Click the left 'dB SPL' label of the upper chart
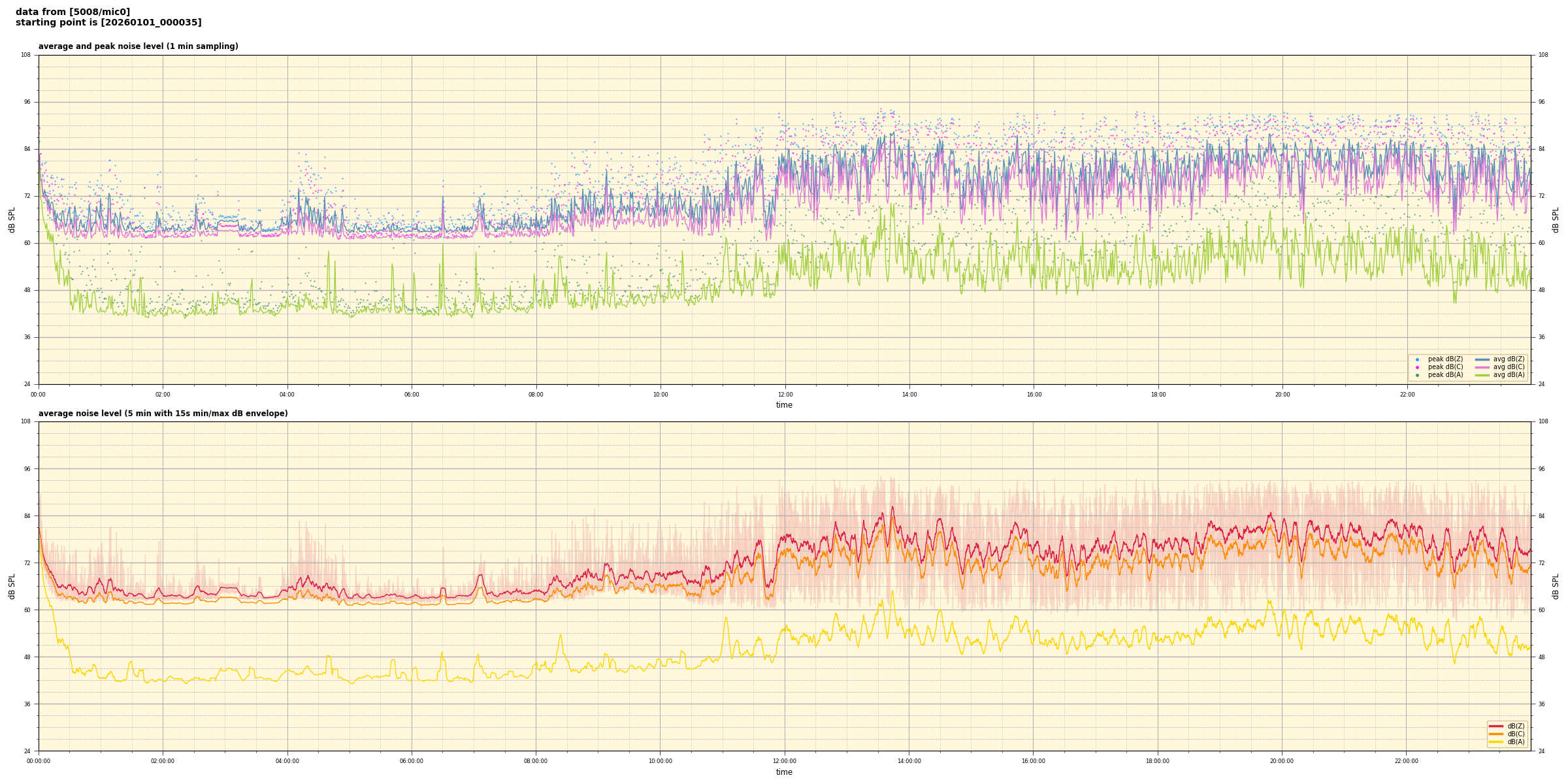 click(12, 220)
